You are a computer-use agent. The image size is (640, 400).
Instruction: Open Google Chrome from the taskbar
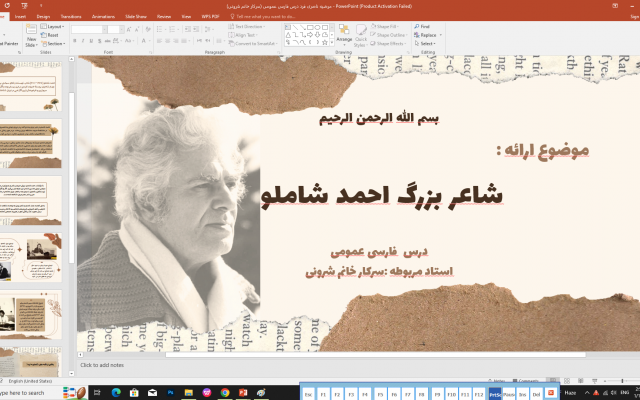coord(224,393)
